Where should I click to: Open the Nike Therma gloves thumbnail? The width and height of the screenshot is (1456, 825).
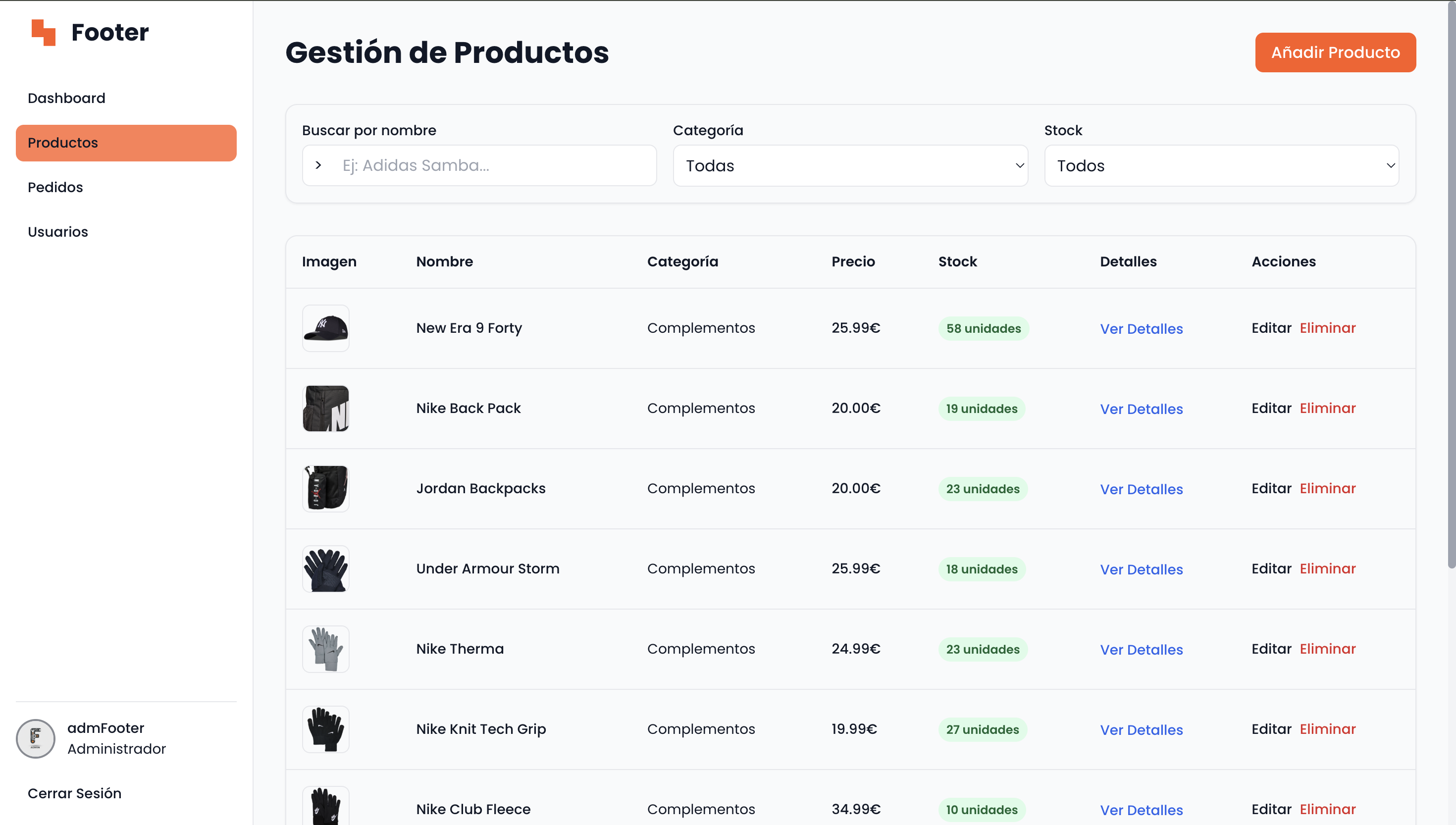pyautogui.click(x=326, y=649)
